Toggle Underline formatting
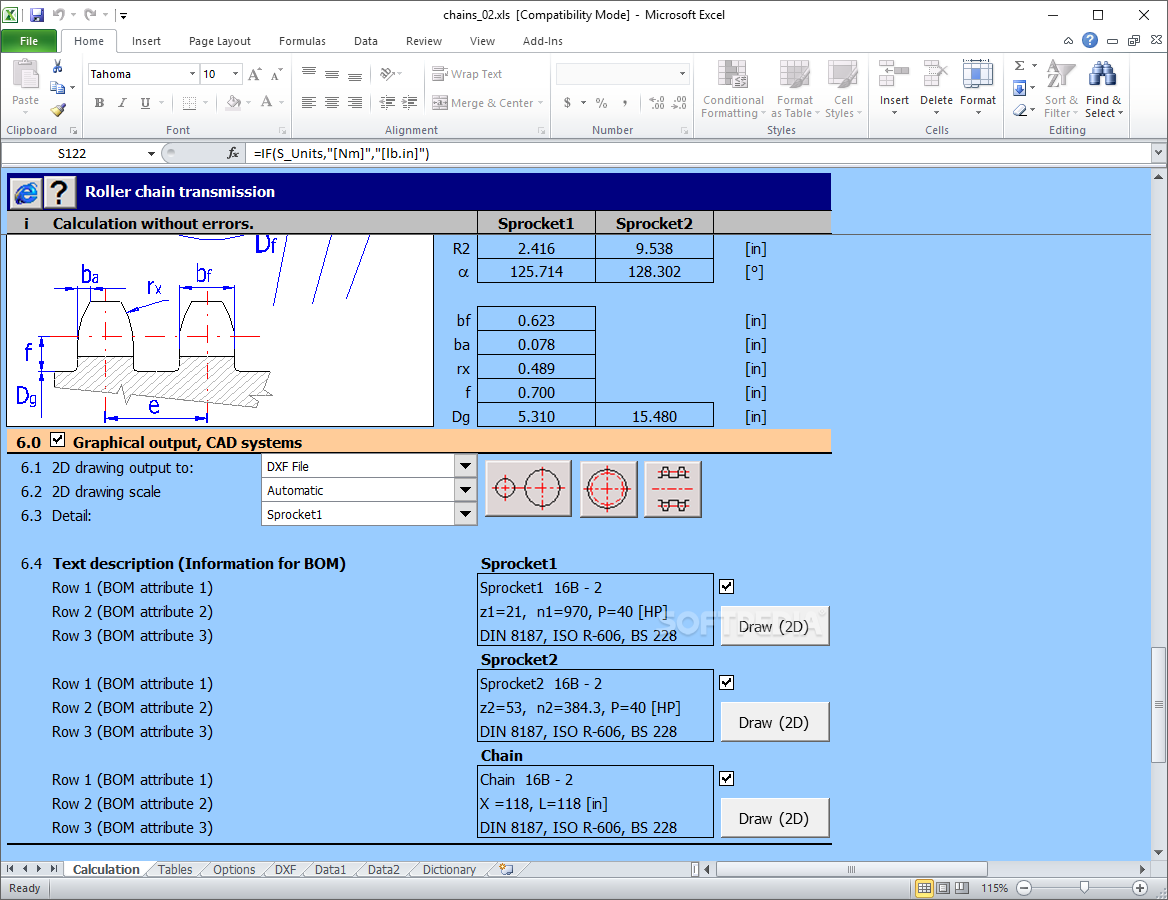The width and height of the screenshot is (1168, 900). coord(145,103)
